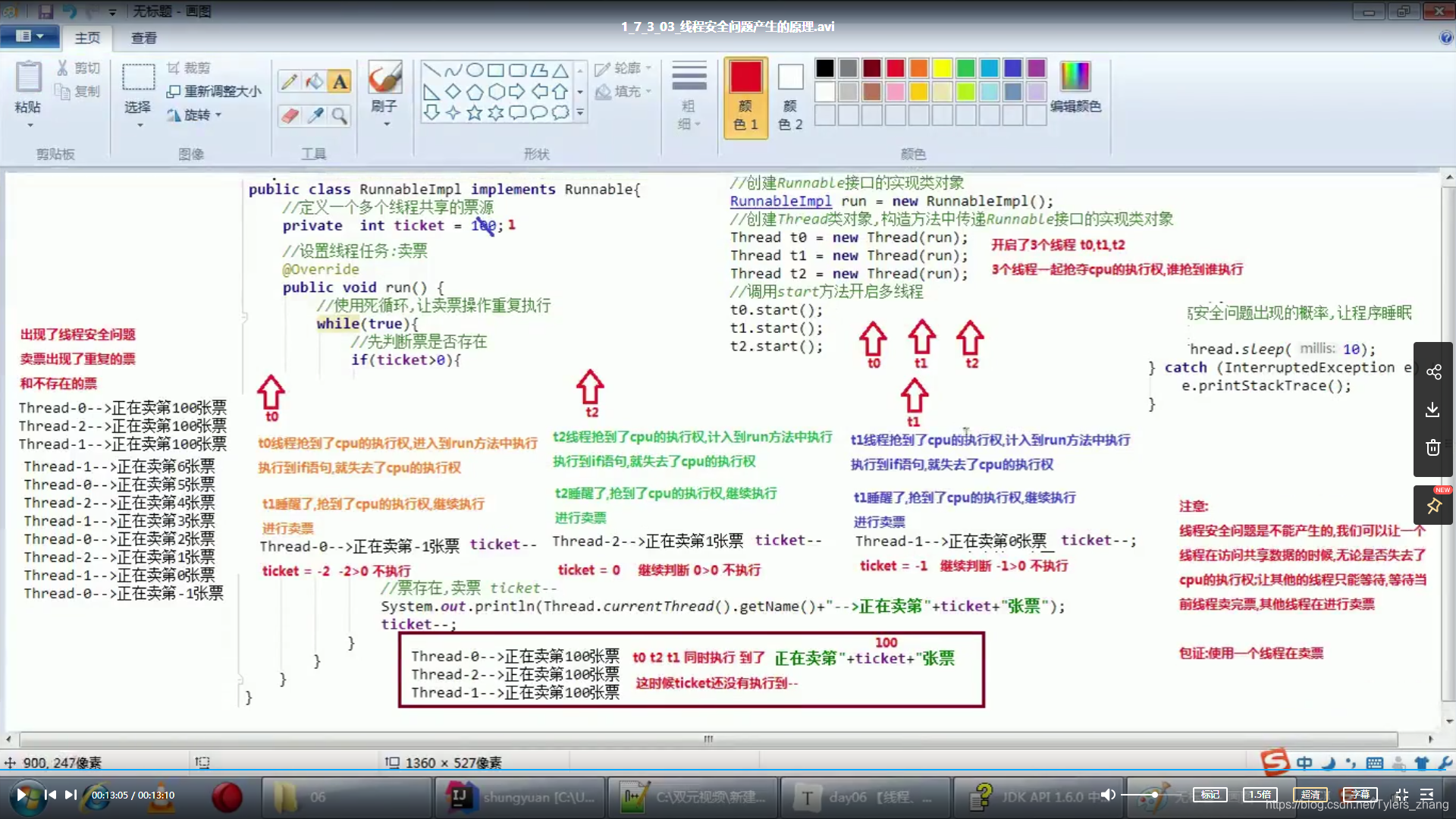Select Color 2 (颜色2) swatch
Screen dimensions: 1456x819
790,96
